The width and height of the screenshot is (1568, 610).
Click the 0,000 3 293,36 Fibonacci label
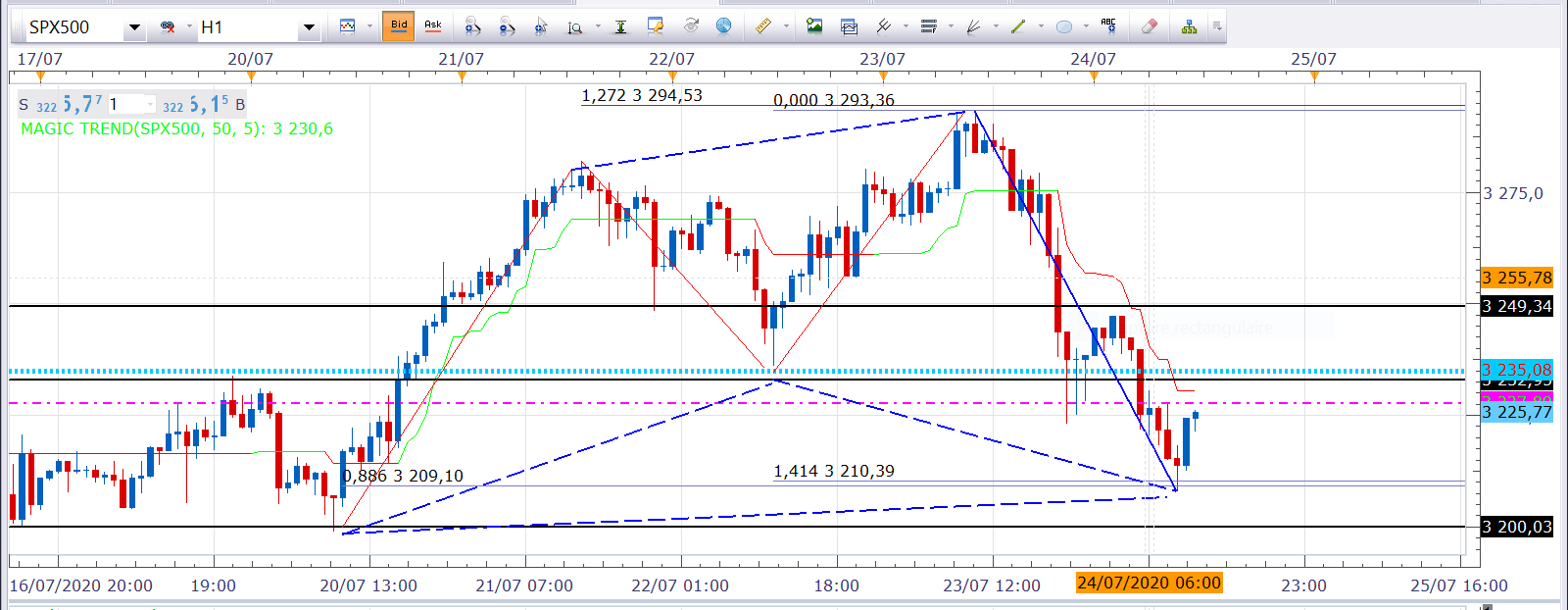(834, 100)
